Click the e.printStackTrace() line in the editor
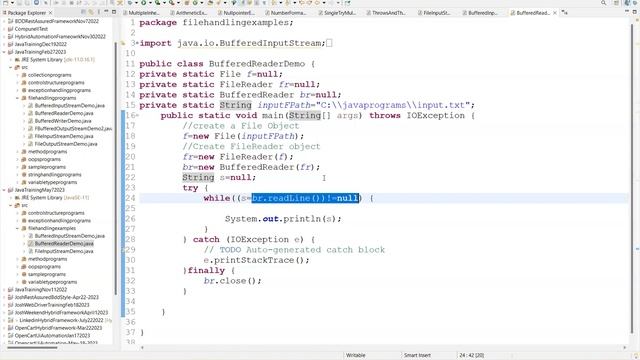640x360 pixels. click(256, 260)
